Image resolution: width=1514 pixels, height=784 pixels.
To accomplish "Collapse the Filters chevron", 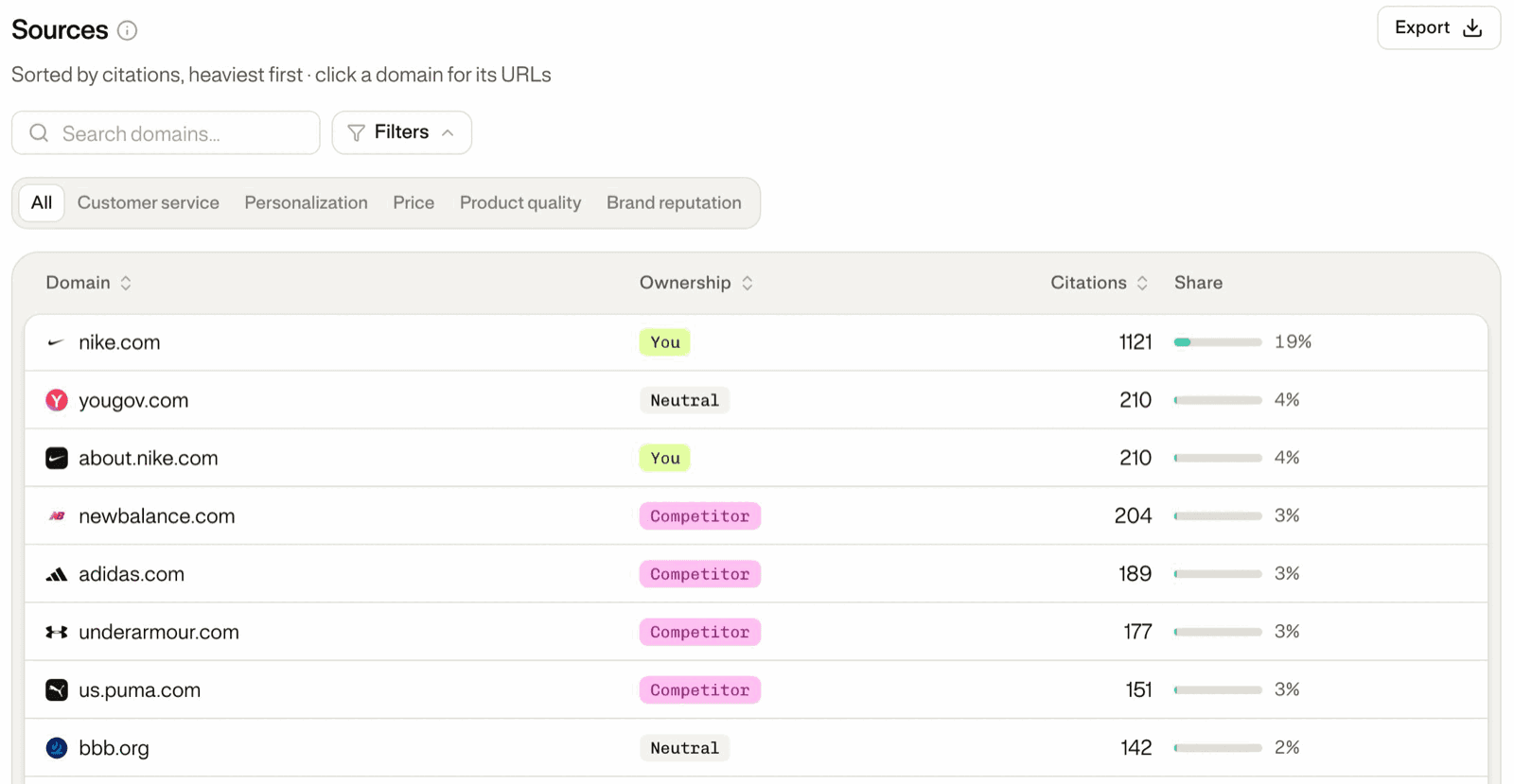I will 448,133.
